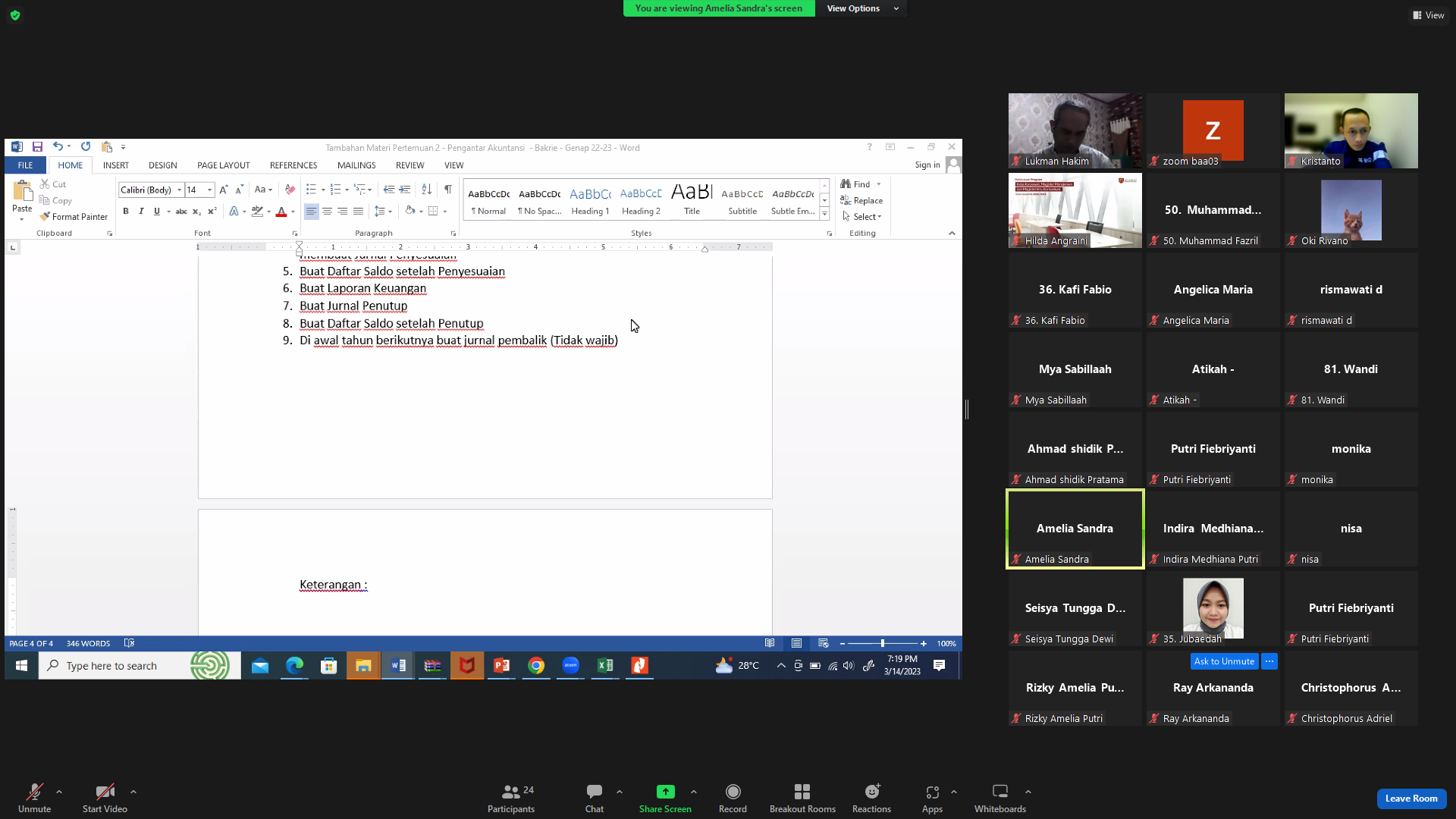
Task: Toggle italic formatting
Action: (141, 212)
